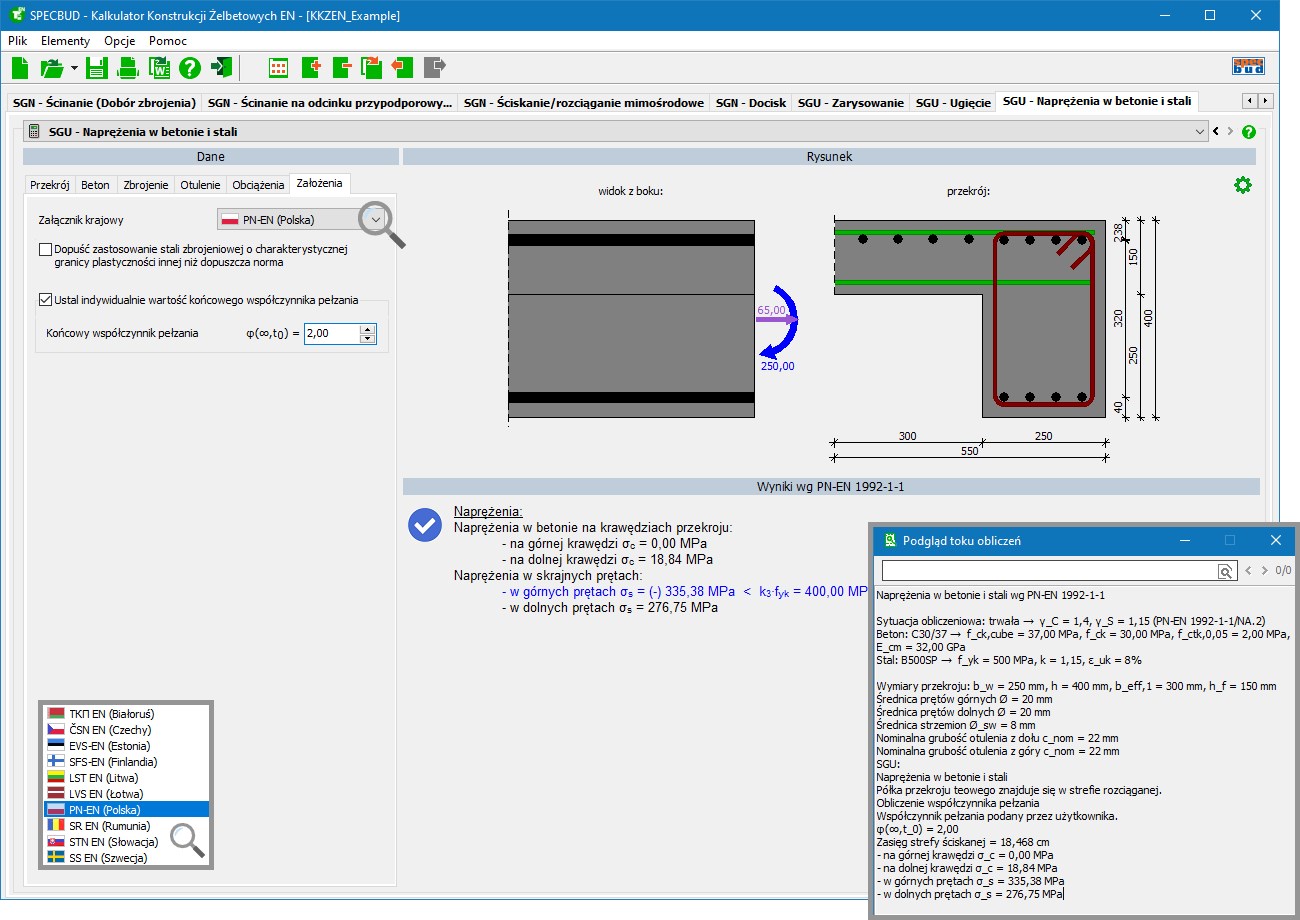
Task: Switch to the SGU - Zarysowanie tab
Action: [850, 103]
